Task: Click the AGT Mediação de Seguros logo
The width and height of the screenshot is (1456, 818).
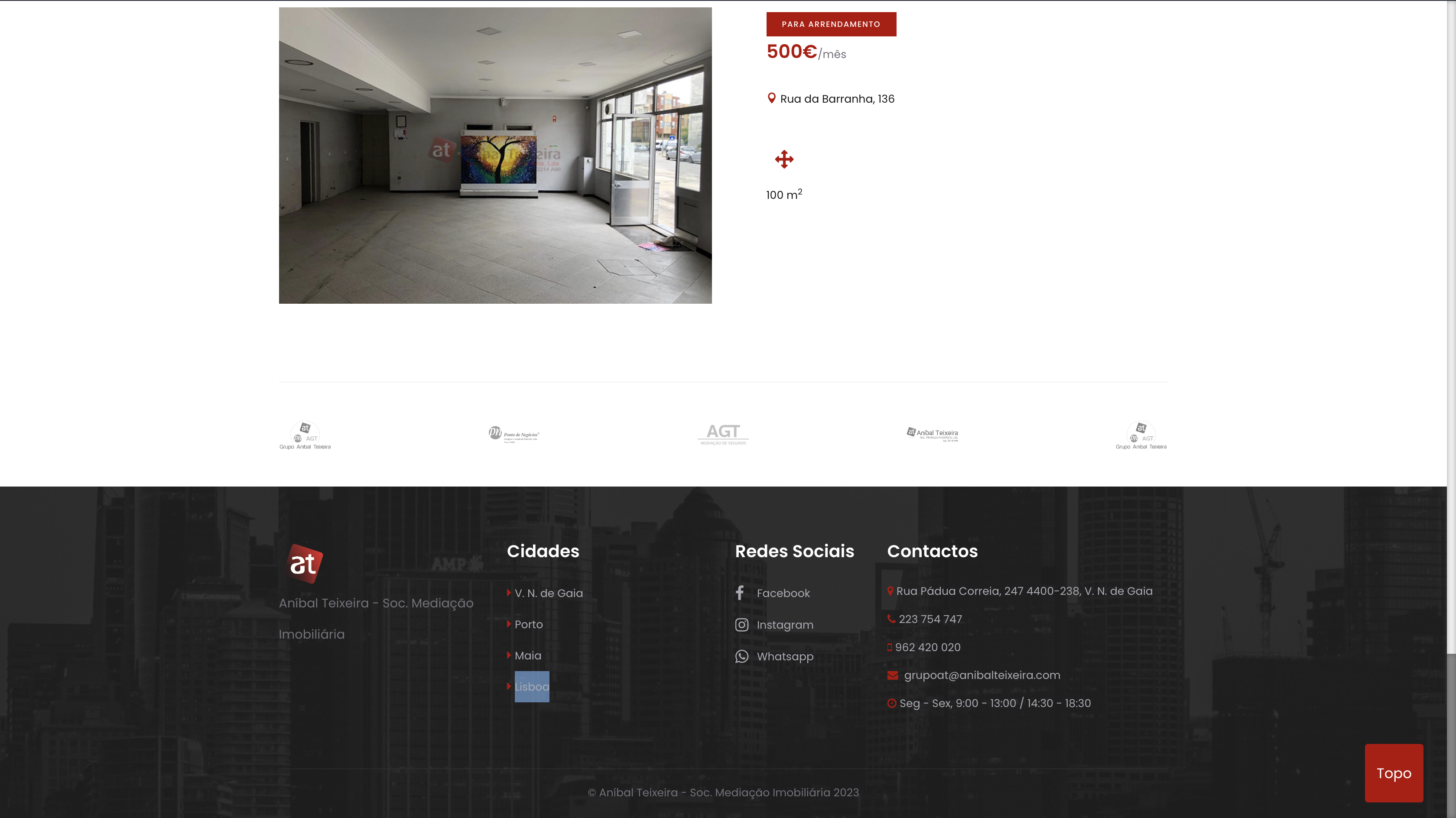Action: tap(723, 434)
